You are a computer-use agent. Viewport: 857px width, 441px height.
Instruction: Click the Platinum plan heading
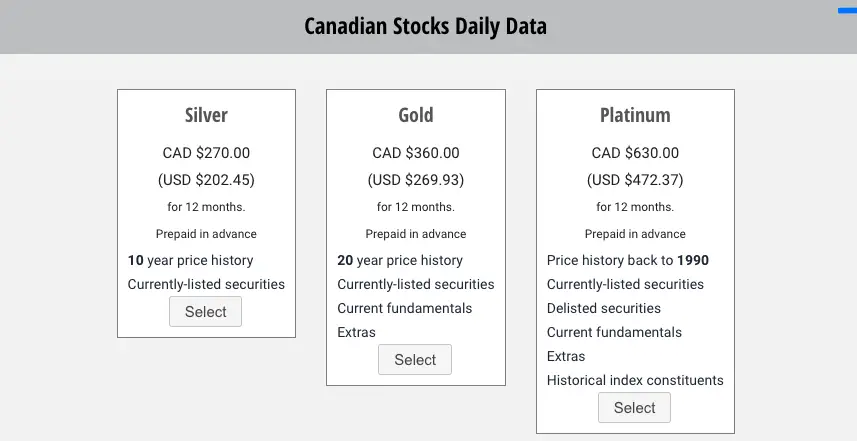635,115
